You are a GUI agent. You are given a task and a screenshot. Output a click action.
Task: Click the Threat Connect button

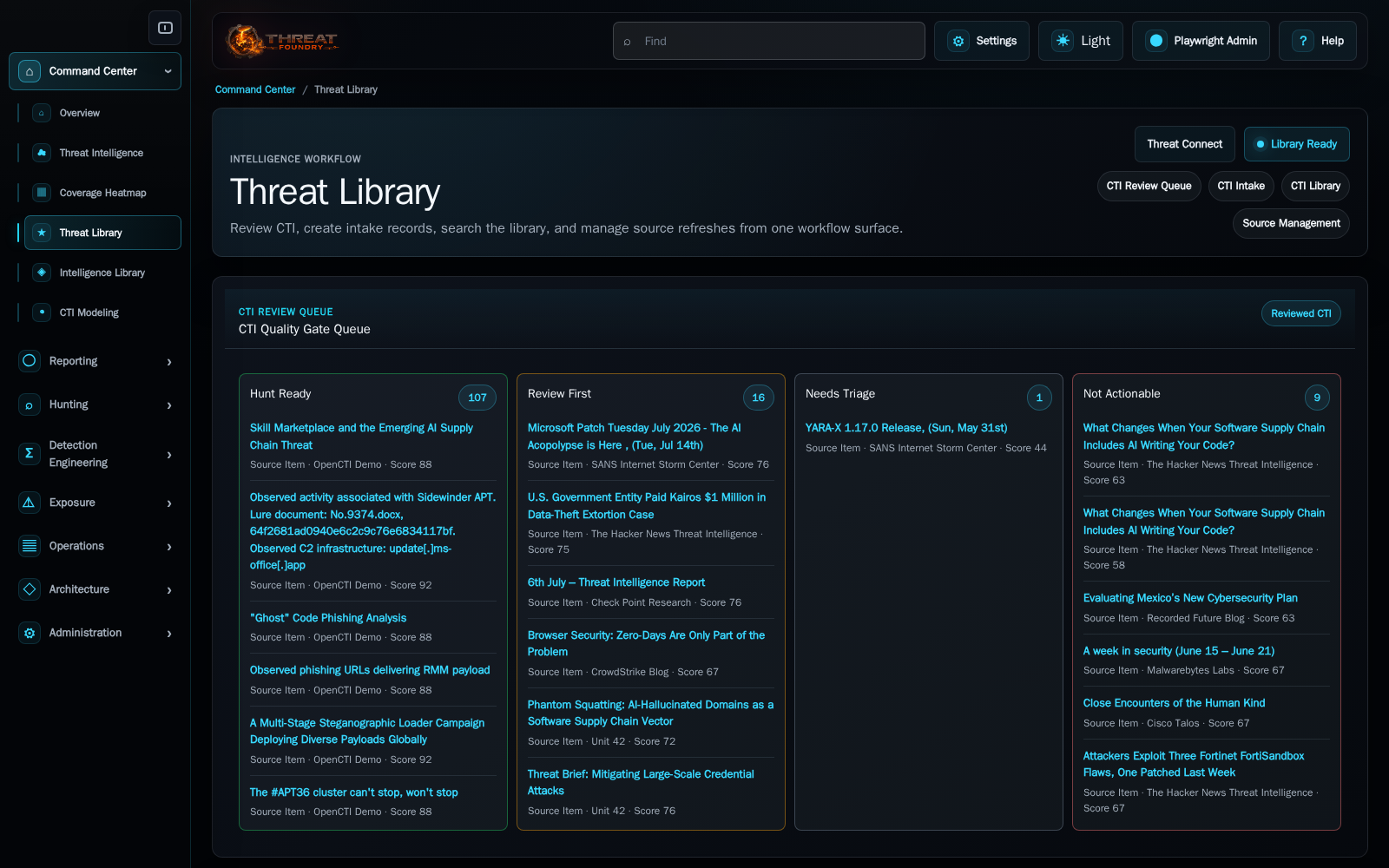(1184, 144)
